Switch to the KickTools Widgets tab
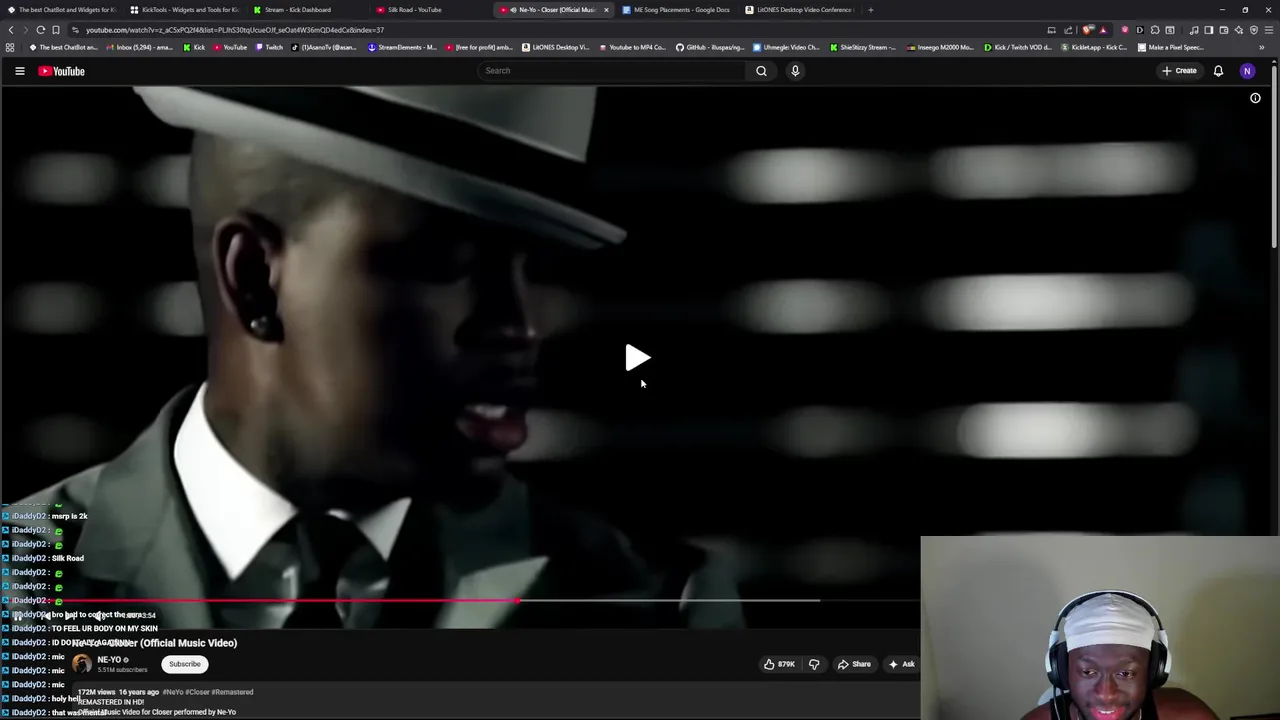 pyautogui.click(x=185, y=10)
